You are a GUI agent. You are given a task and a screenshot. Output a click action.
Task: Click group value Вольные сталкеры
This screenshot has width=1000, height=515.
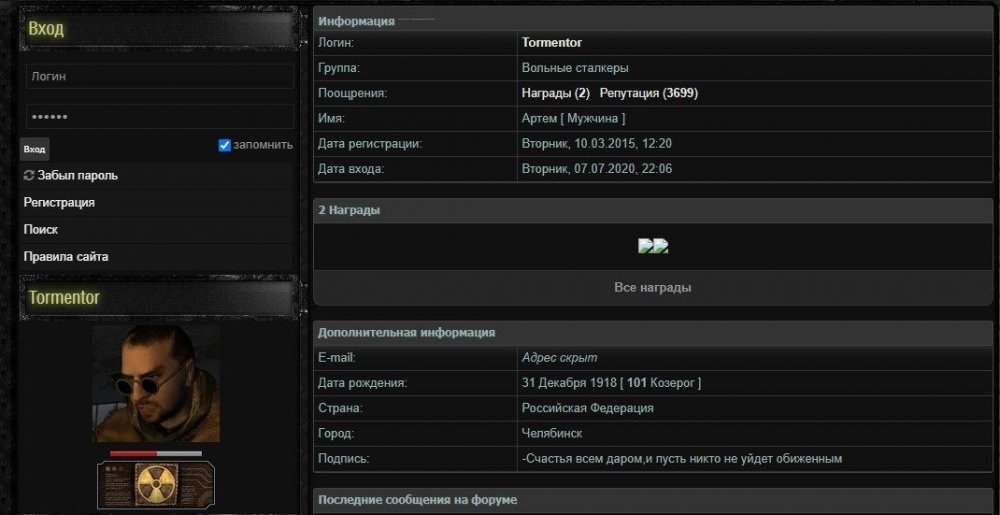coord(575,68)
